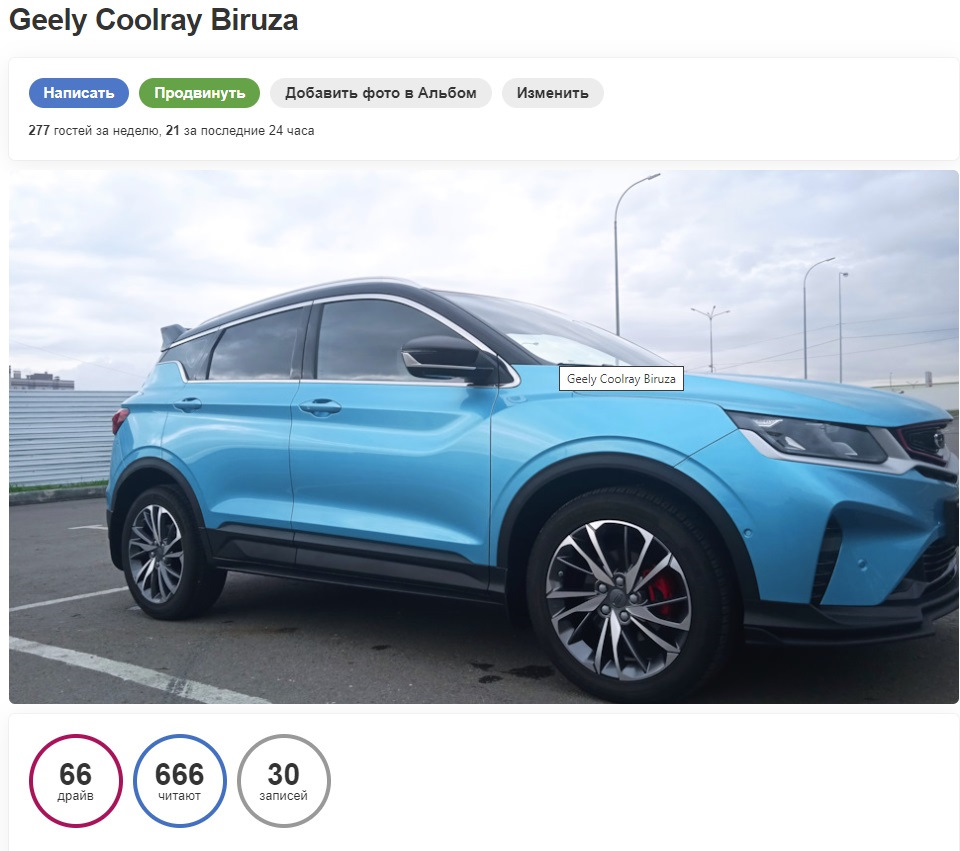Click the side mirror in the car photo
Viewport: 960px width, 851px height.
coord(447,359)
